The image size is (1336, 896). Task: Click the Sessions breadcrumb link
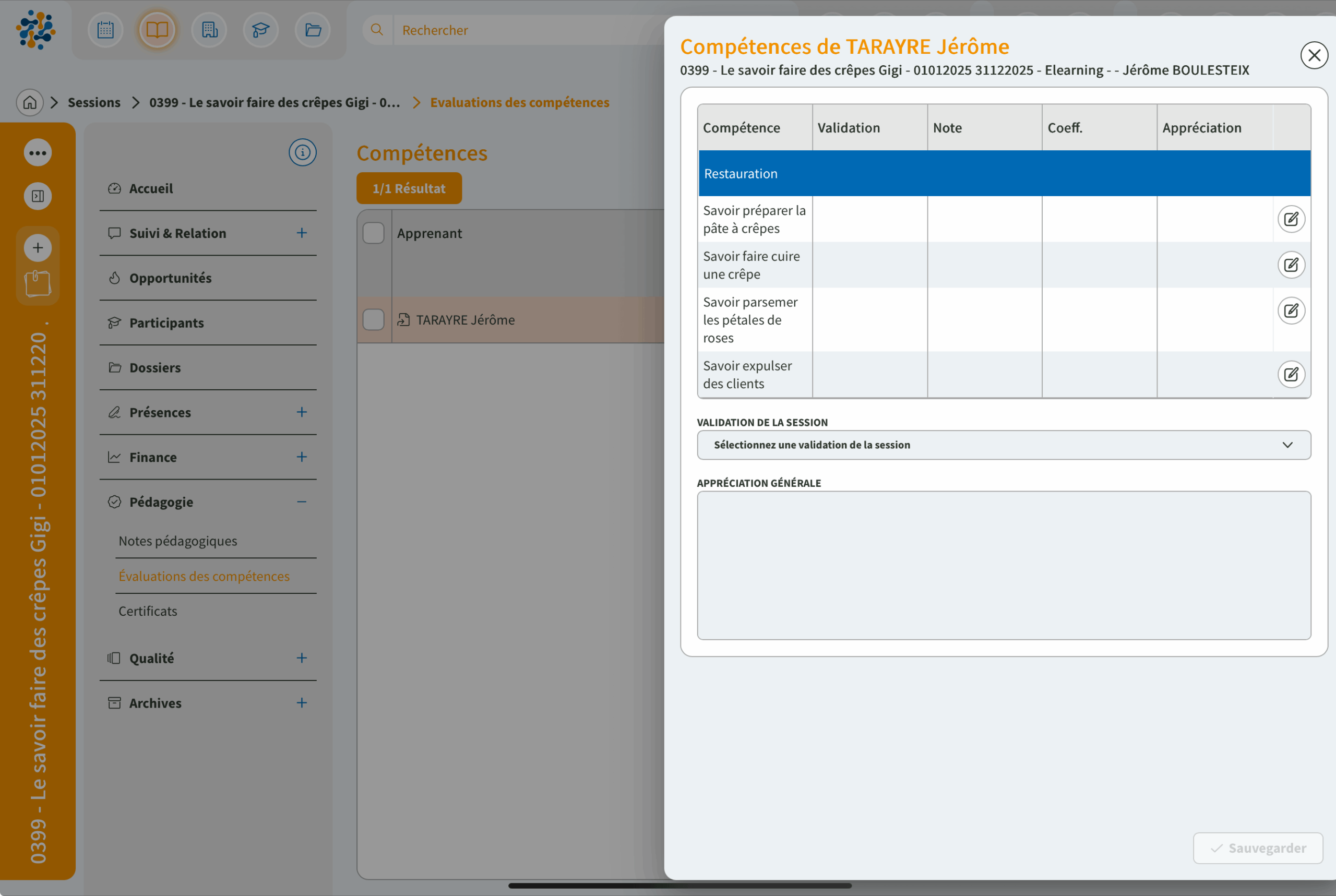click(x=94, y=102)
